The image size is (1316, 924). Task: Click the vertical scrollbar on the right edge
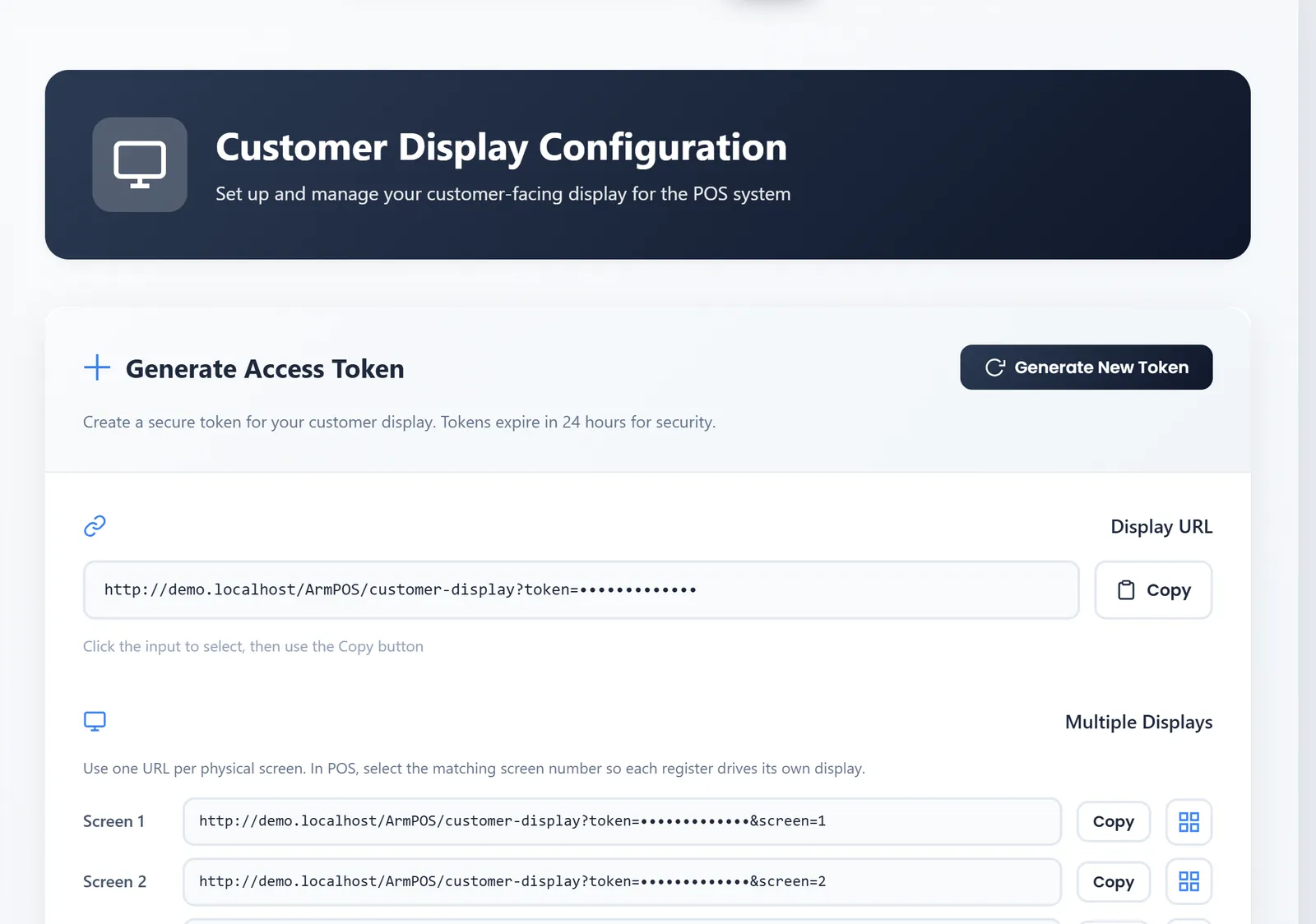[x=1307, y=462]
